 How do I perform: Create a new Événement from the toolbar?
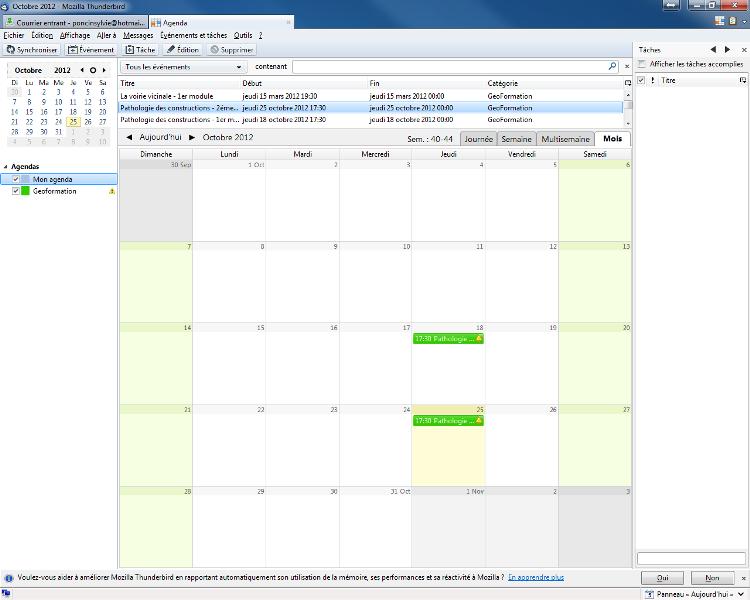pos(91,50)
